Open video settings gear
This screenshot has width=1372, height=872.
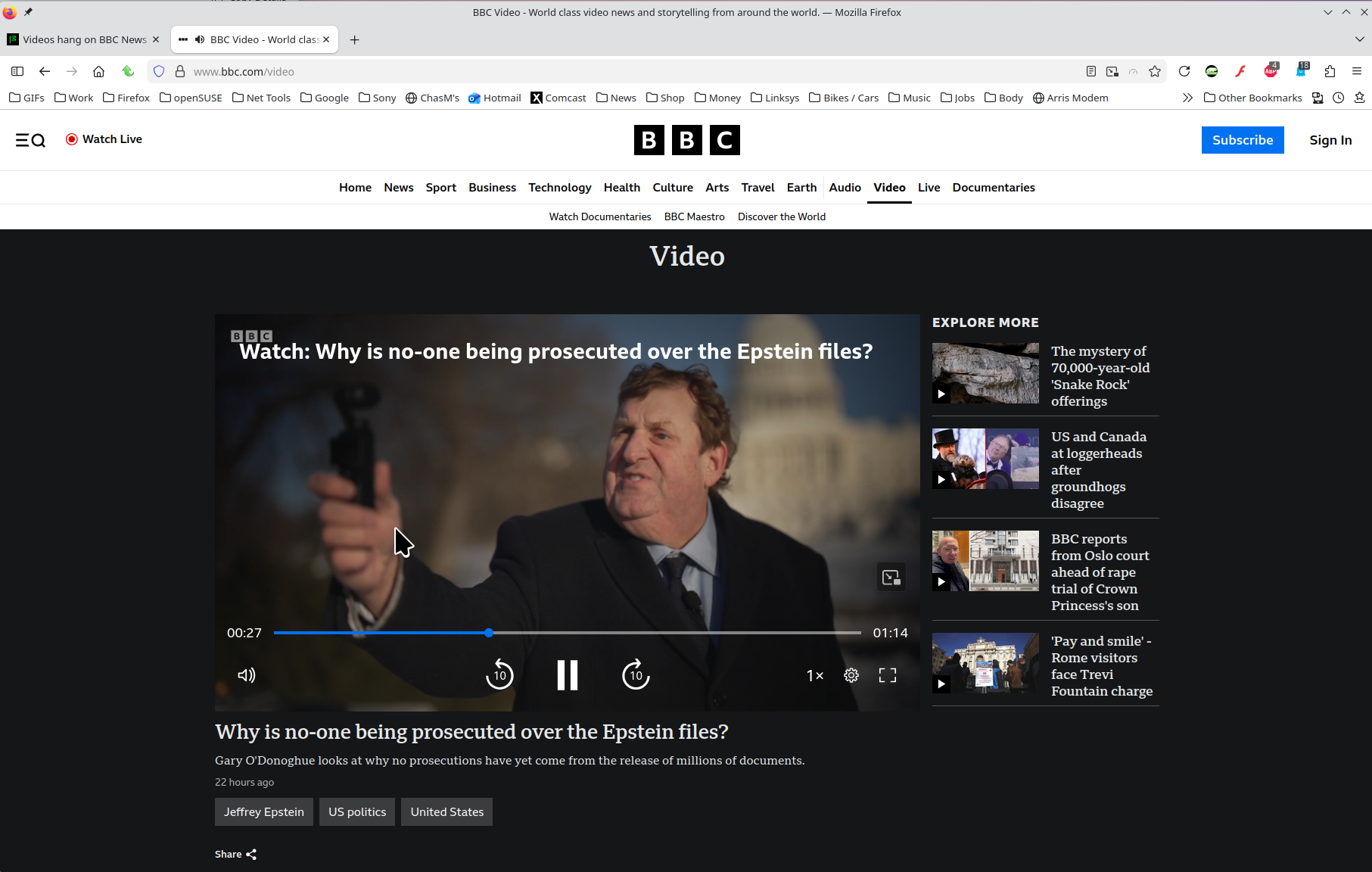851,675
